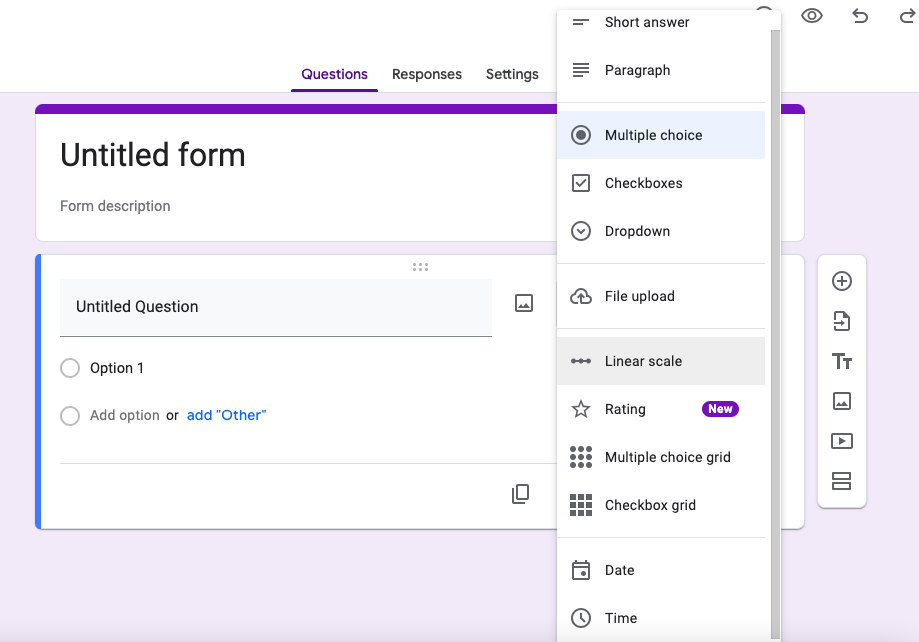
Task: Click the Add section icon
Action: pos(842,481)
